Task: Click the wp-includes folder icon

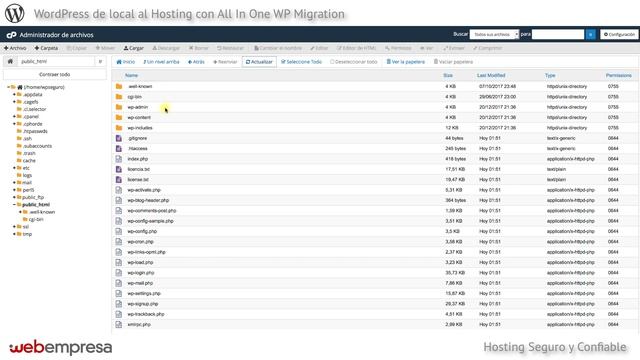Action: 119,128
